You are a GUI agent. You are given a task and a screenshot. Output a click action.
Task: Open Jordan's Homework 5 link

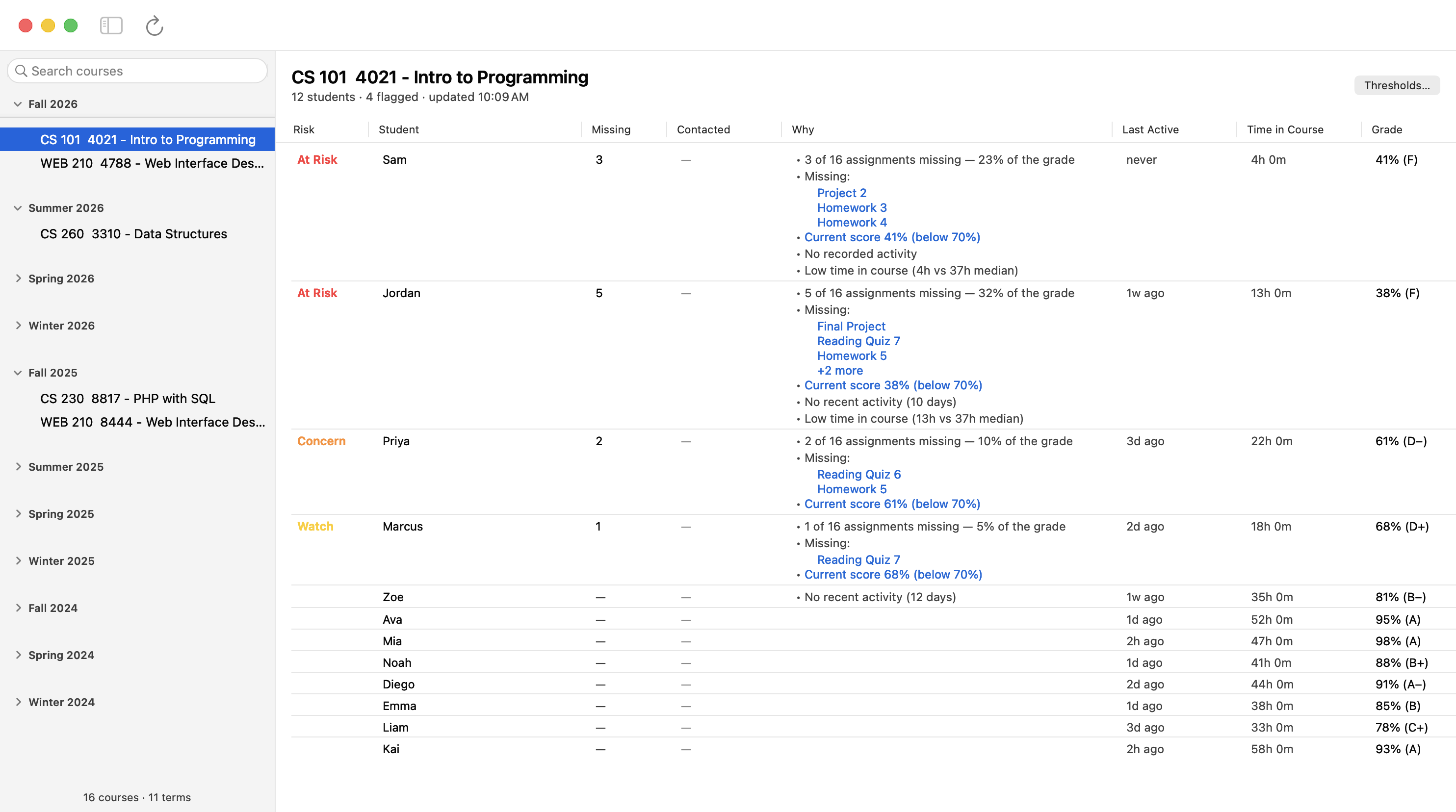pyautogui.click(x=852, y=356)
